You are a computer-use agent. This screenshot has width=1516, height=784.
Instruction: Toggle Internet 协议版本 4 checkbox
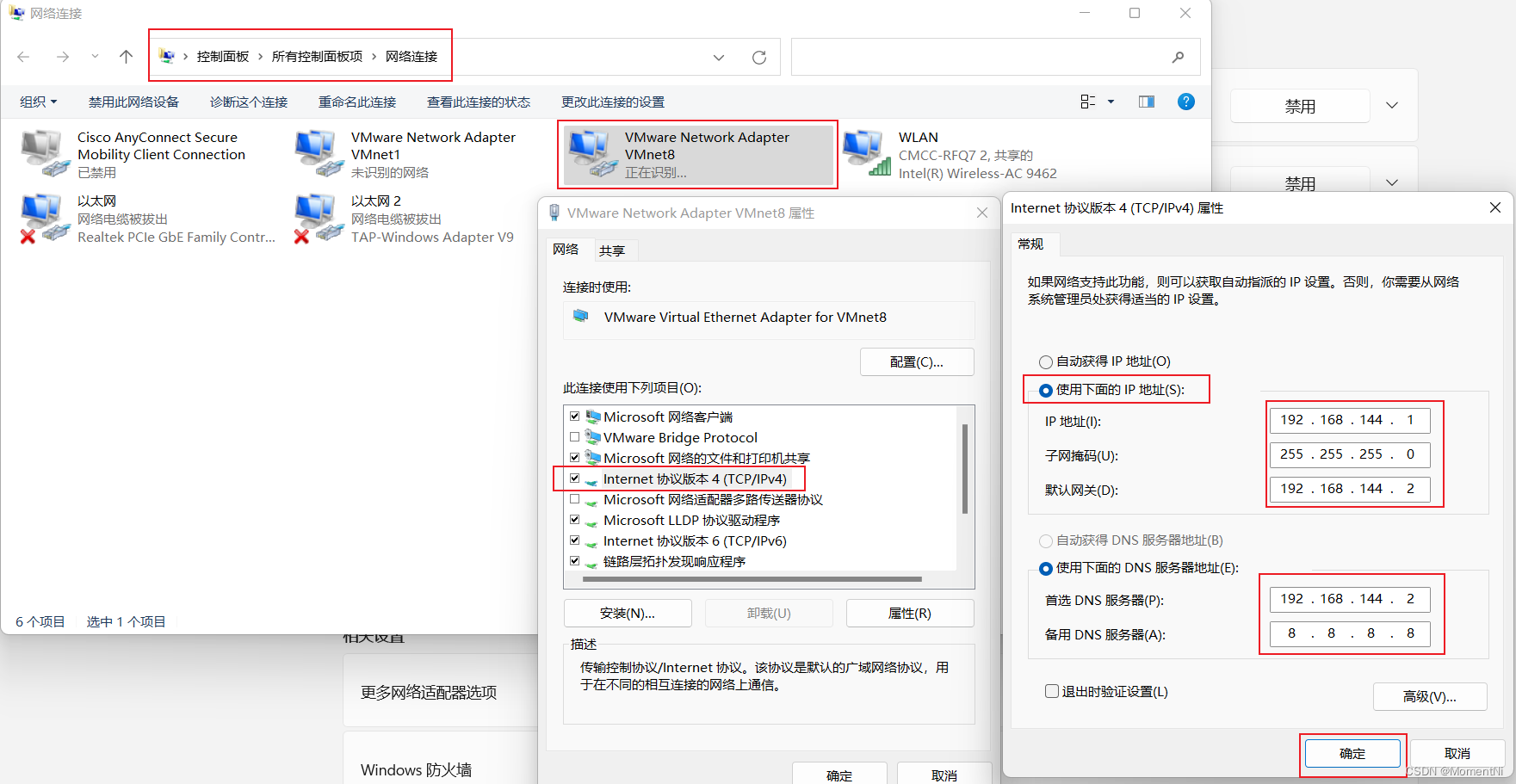(x=574, y=478)
